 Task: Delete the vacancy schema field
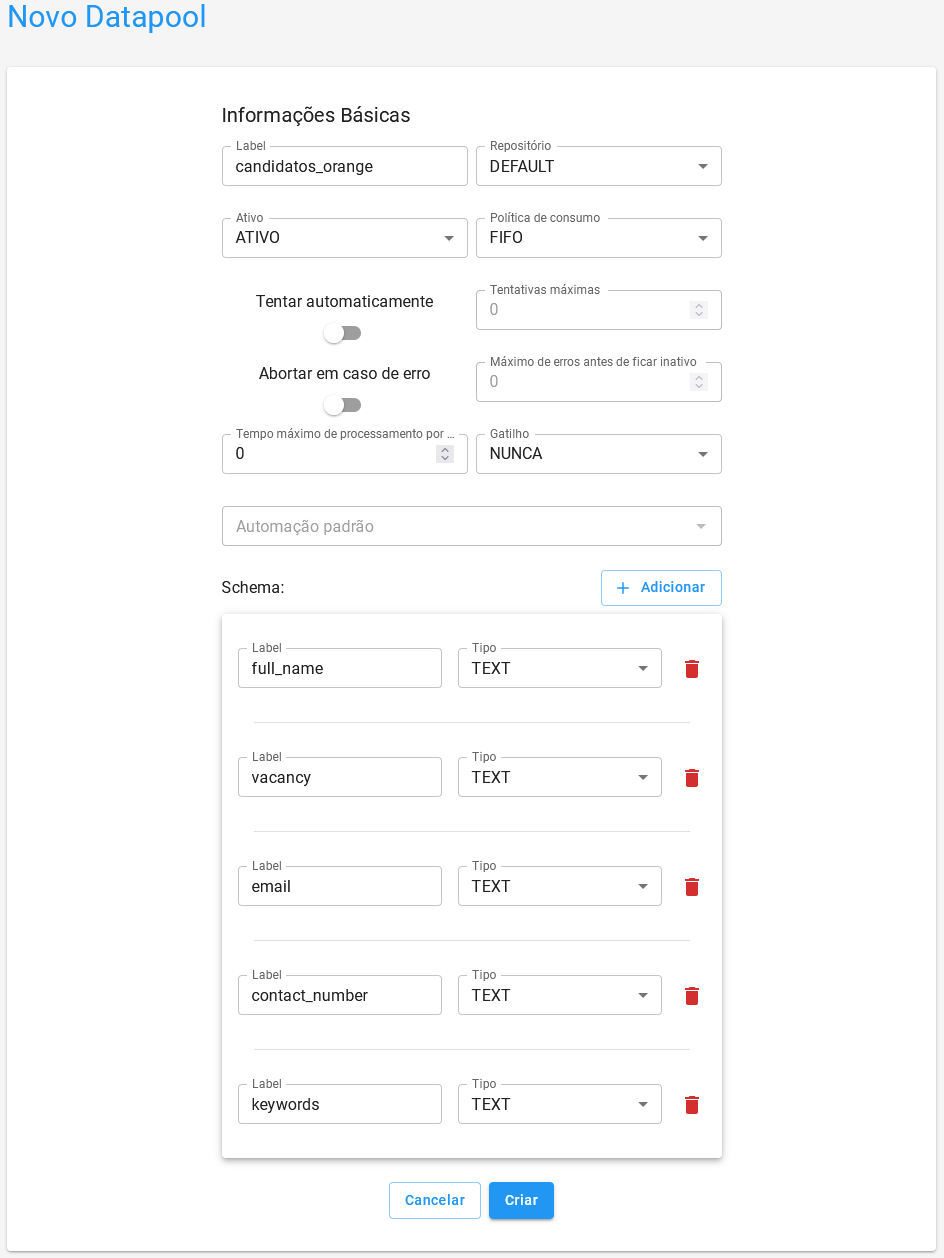[x=691, y=777]
